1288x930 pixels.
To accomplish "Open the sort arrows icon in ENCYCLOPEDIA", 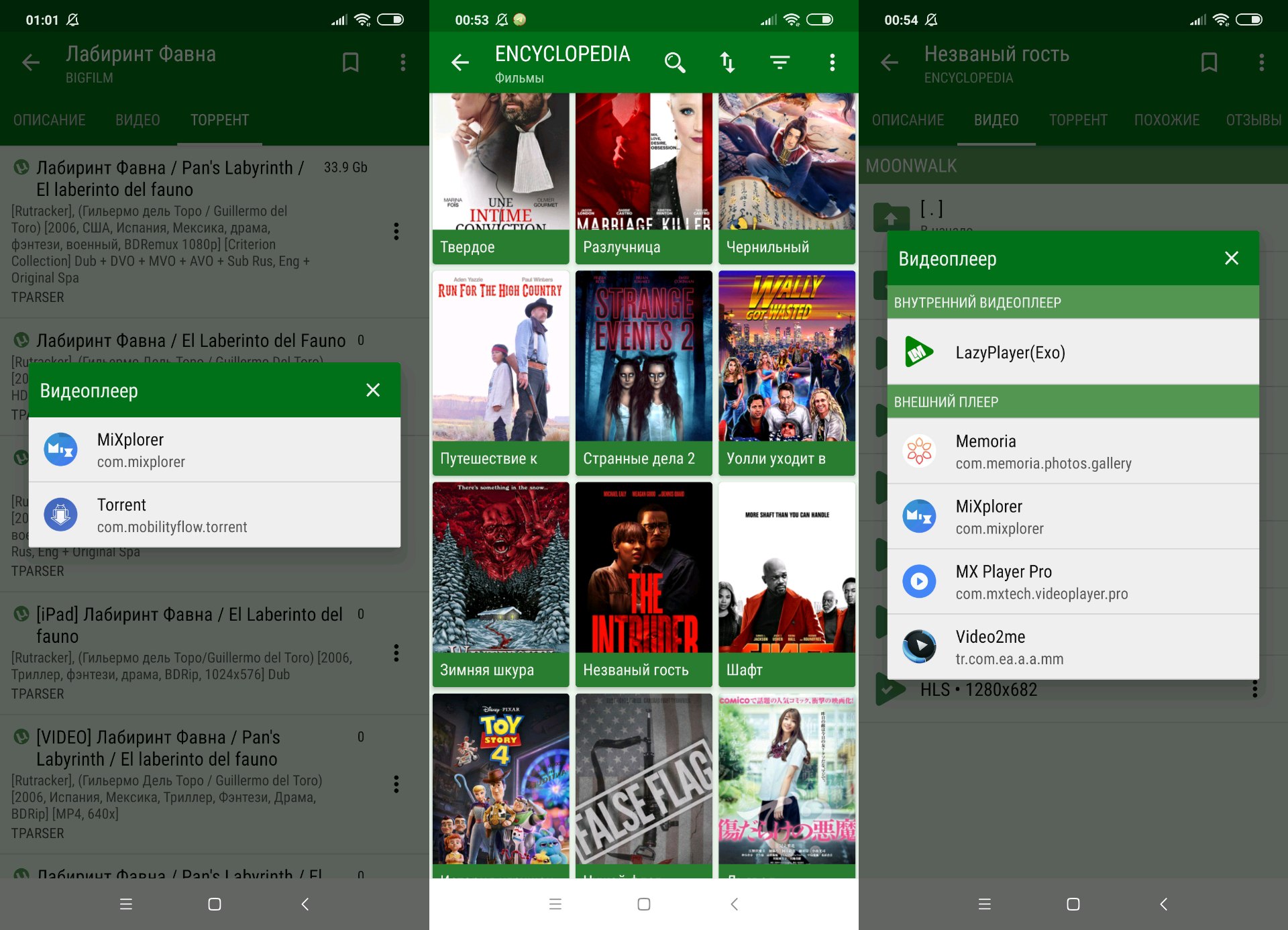I will (x=727, y=62).
